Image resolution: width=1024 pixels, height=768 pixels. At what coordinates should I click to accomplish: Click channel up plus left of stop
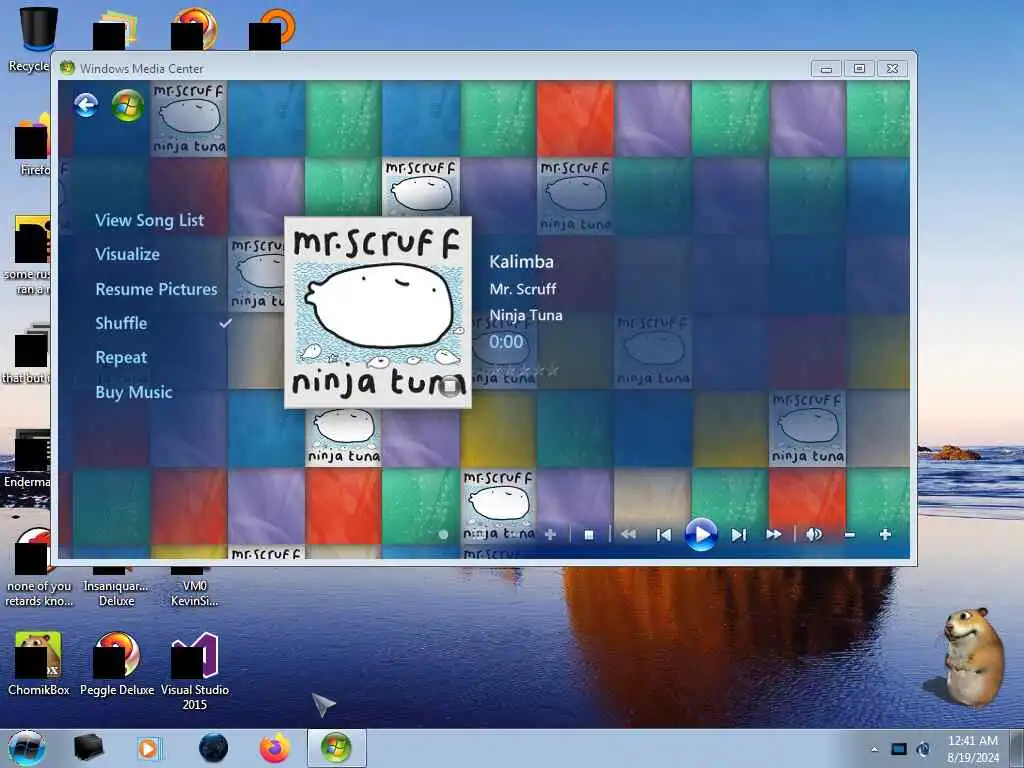pyautogui.click(x=551, y=534)
